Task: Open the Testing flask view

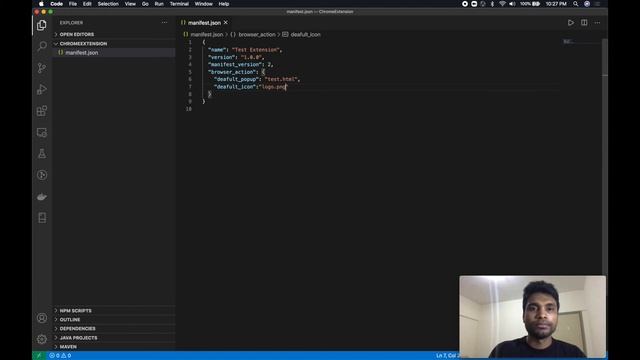Action: pyautogui.click(x=42, y=153)
